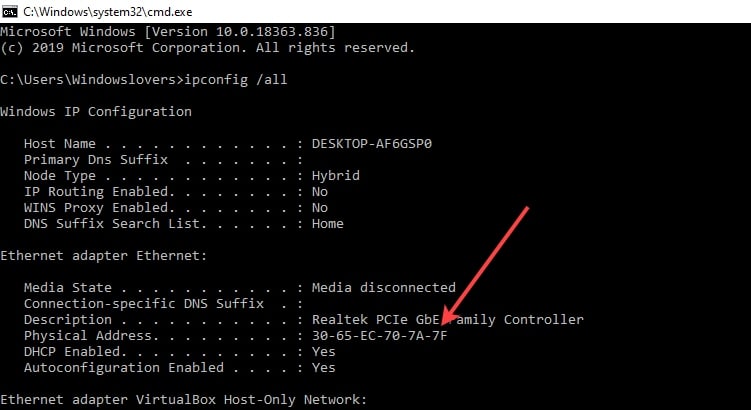This screenshot has height=410, width=751.
Task: Click the C:\Windows\system32\cmd.exe title text
Action: (x=108, y=11)
